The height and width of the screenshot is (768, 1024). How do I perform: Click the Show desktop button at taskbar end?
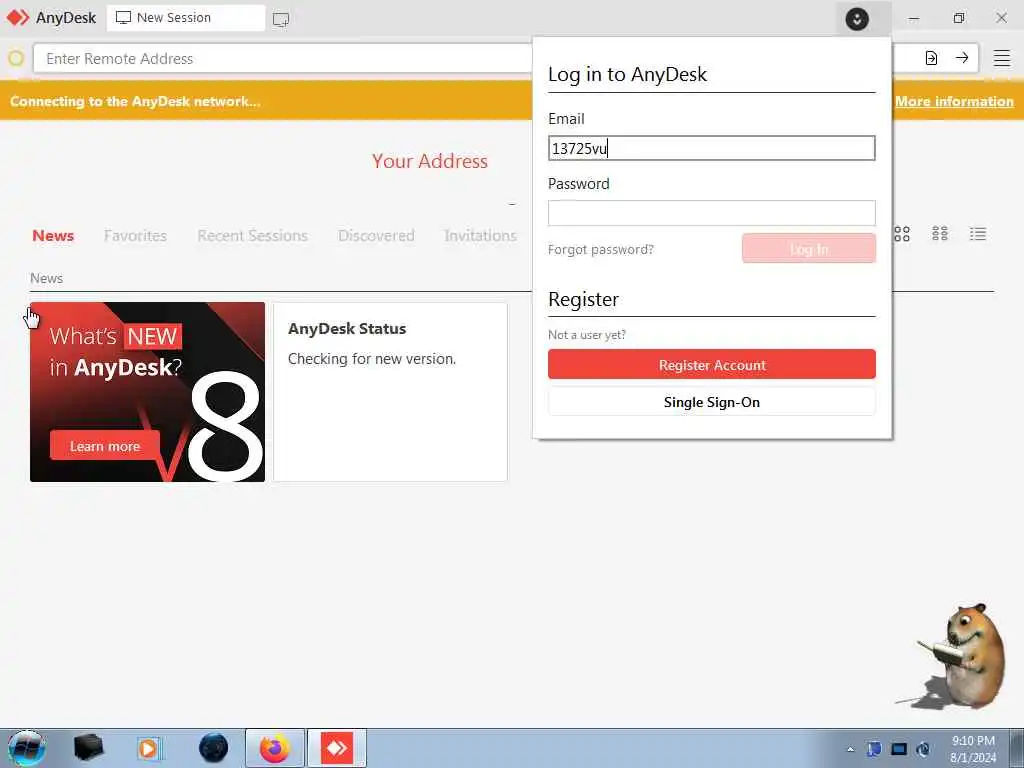tap(1016, 748)
